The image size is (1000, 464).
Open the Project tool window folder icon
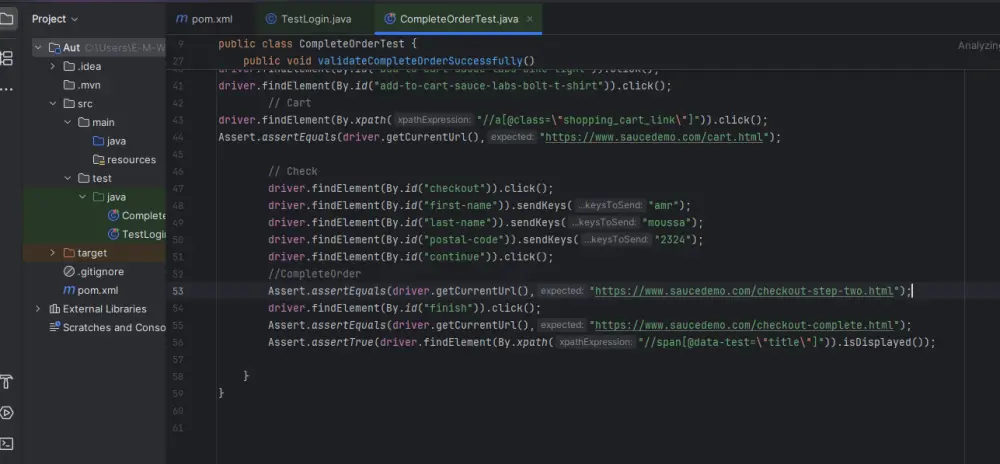(x=6, y=18)
